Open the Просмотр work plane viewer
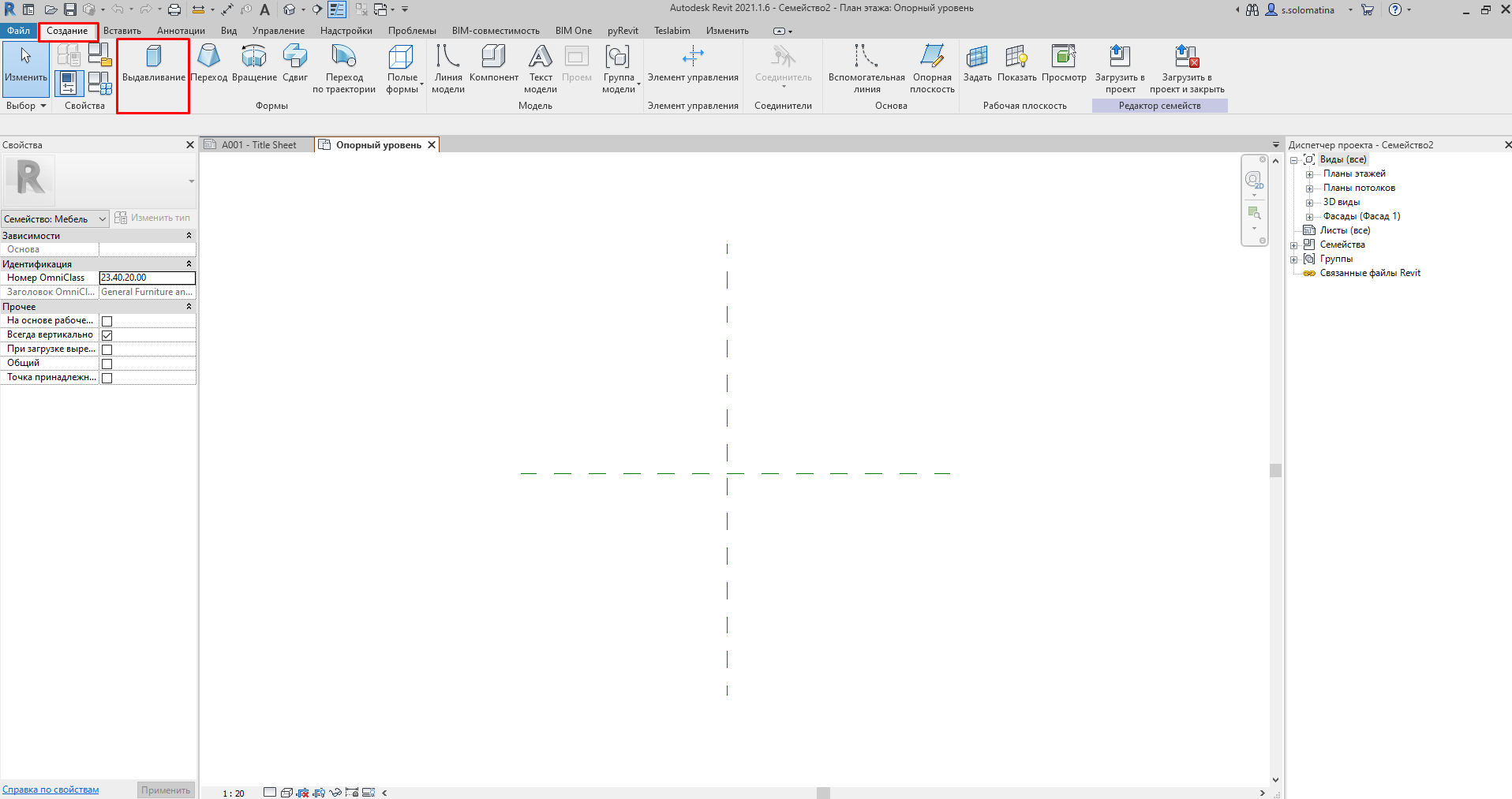This screenshot has height=799, width=1512. coord(1064,65)
